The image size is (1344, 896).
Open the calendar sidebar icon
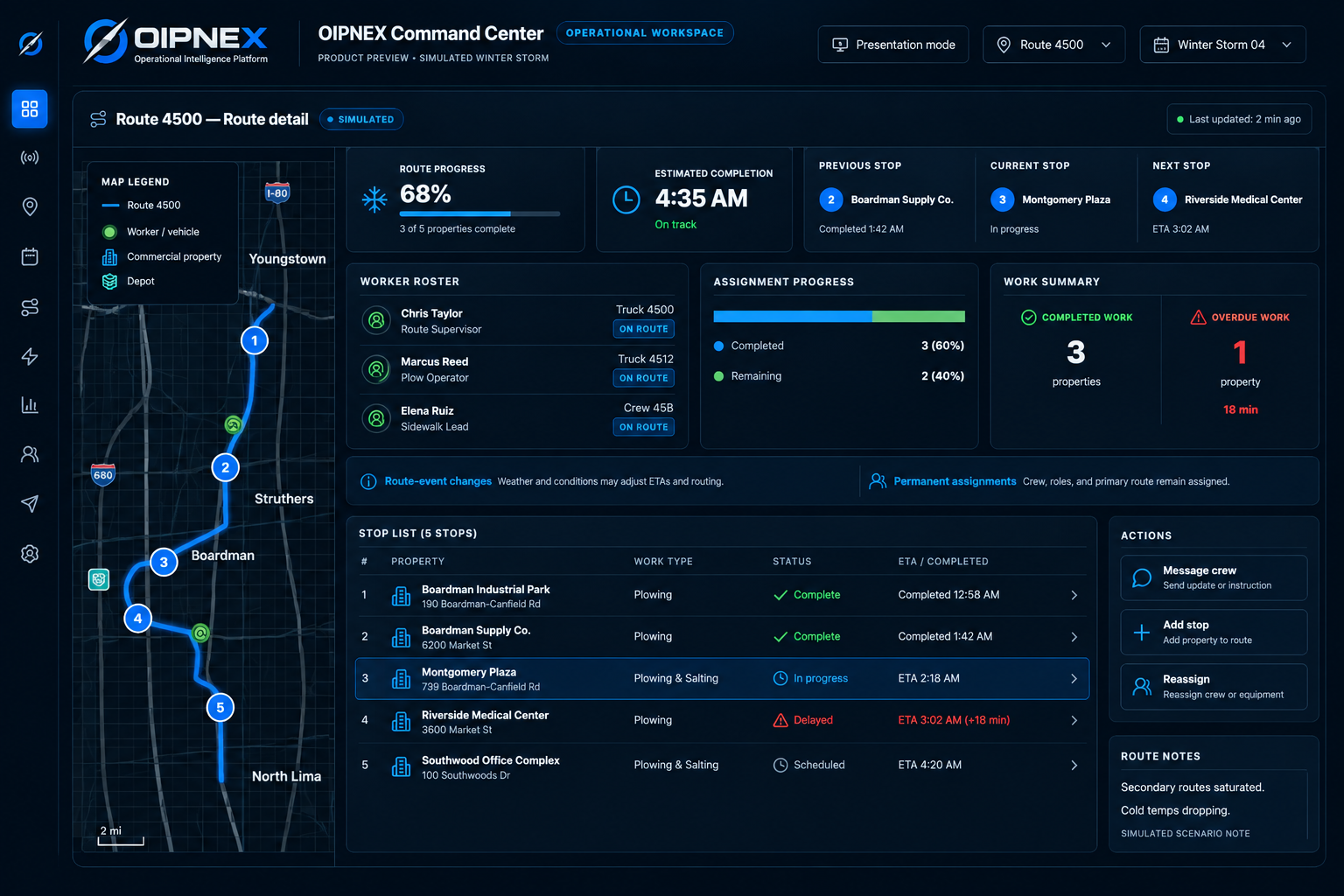tap(30, 256)
